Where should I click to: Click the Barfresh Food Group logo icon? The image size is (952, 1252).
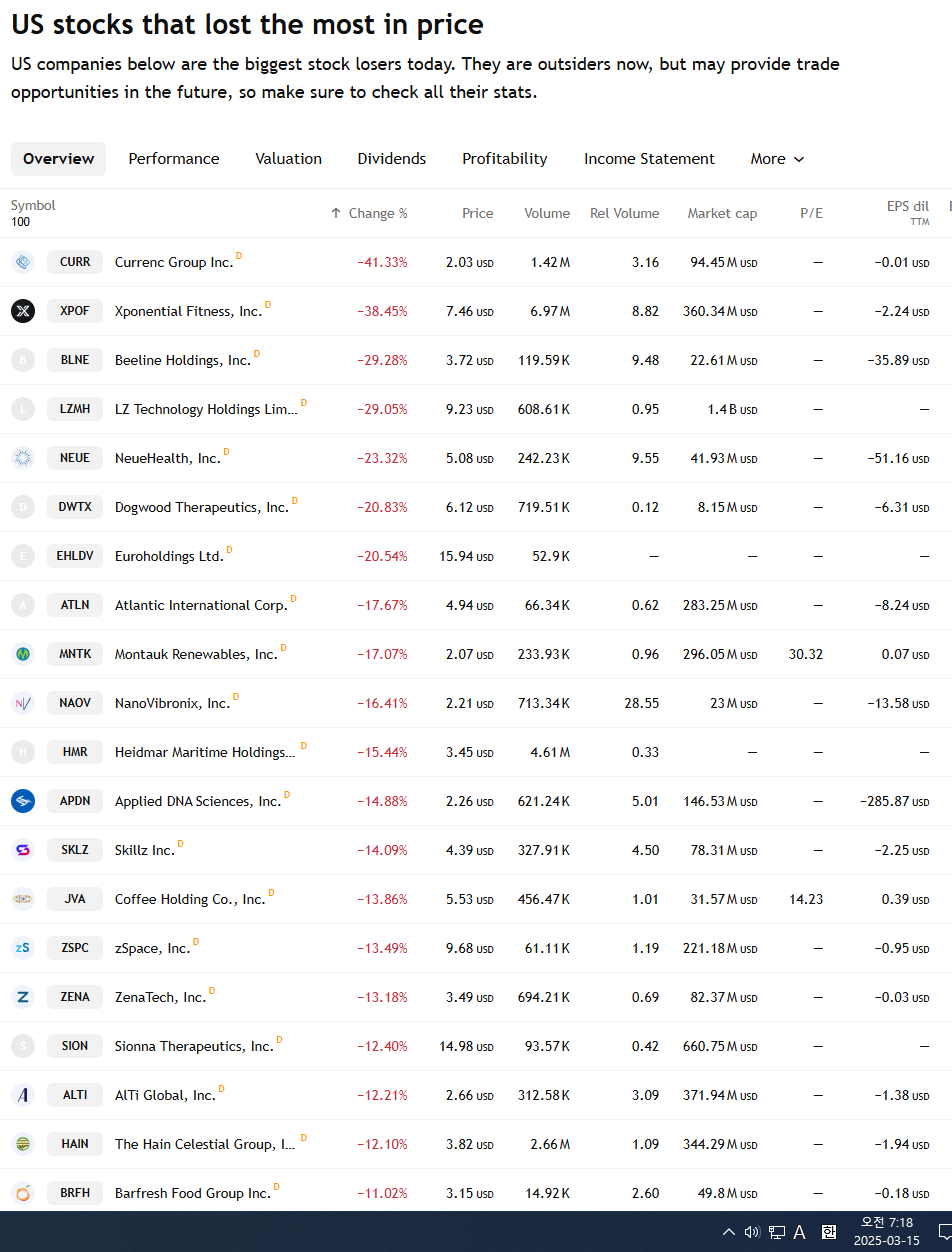click(x=23, y=1193)
